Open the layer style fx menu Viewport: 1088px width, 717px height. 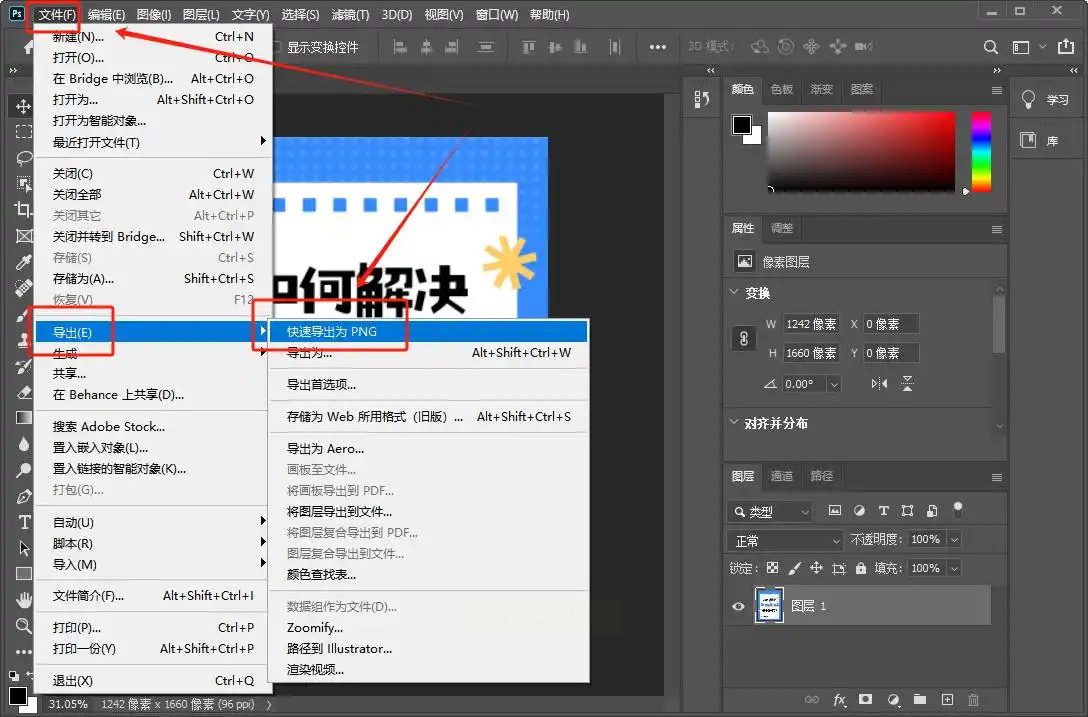[839, 700]
